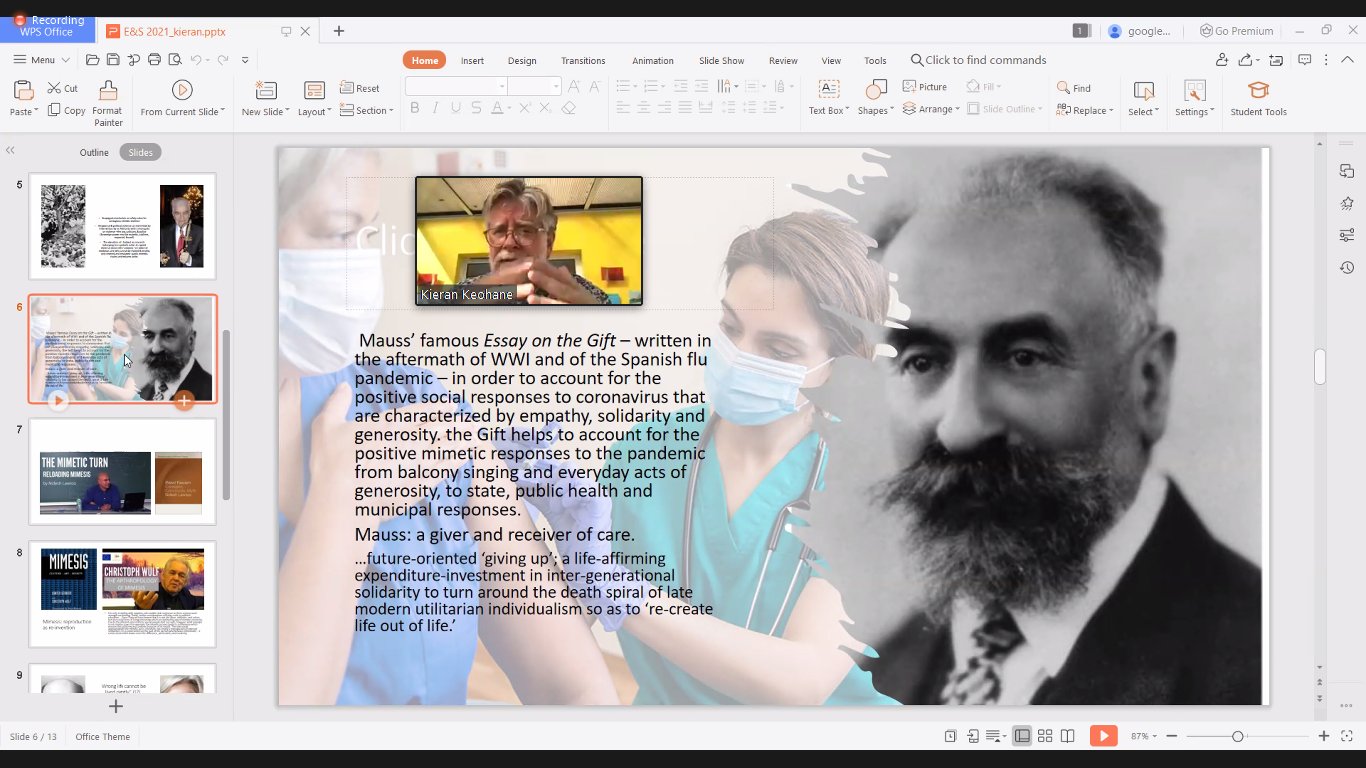This screenshot has width=1366, height=768.
Task: Click the zoom slider handle
Action: (x=1238, y=736)
